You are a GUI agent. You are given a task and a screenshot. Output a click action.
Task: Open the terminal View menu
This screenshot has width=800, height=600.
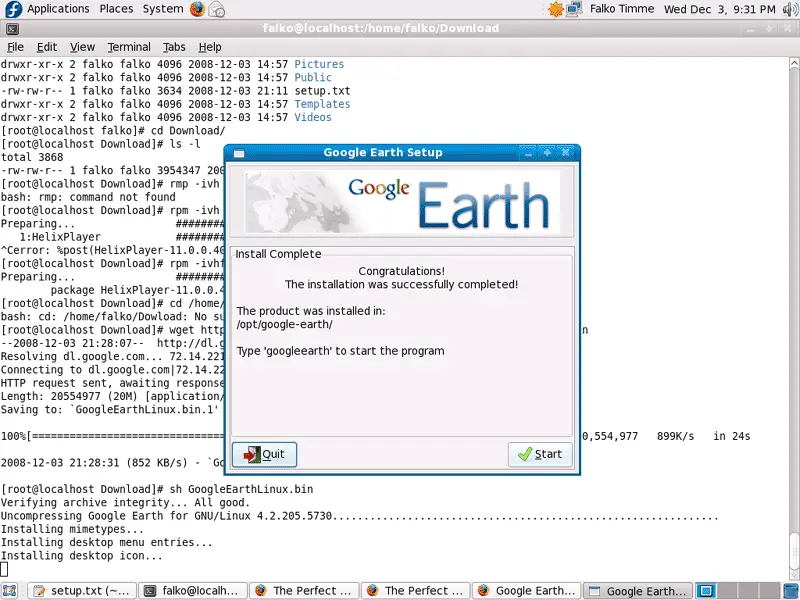[82, 47]
